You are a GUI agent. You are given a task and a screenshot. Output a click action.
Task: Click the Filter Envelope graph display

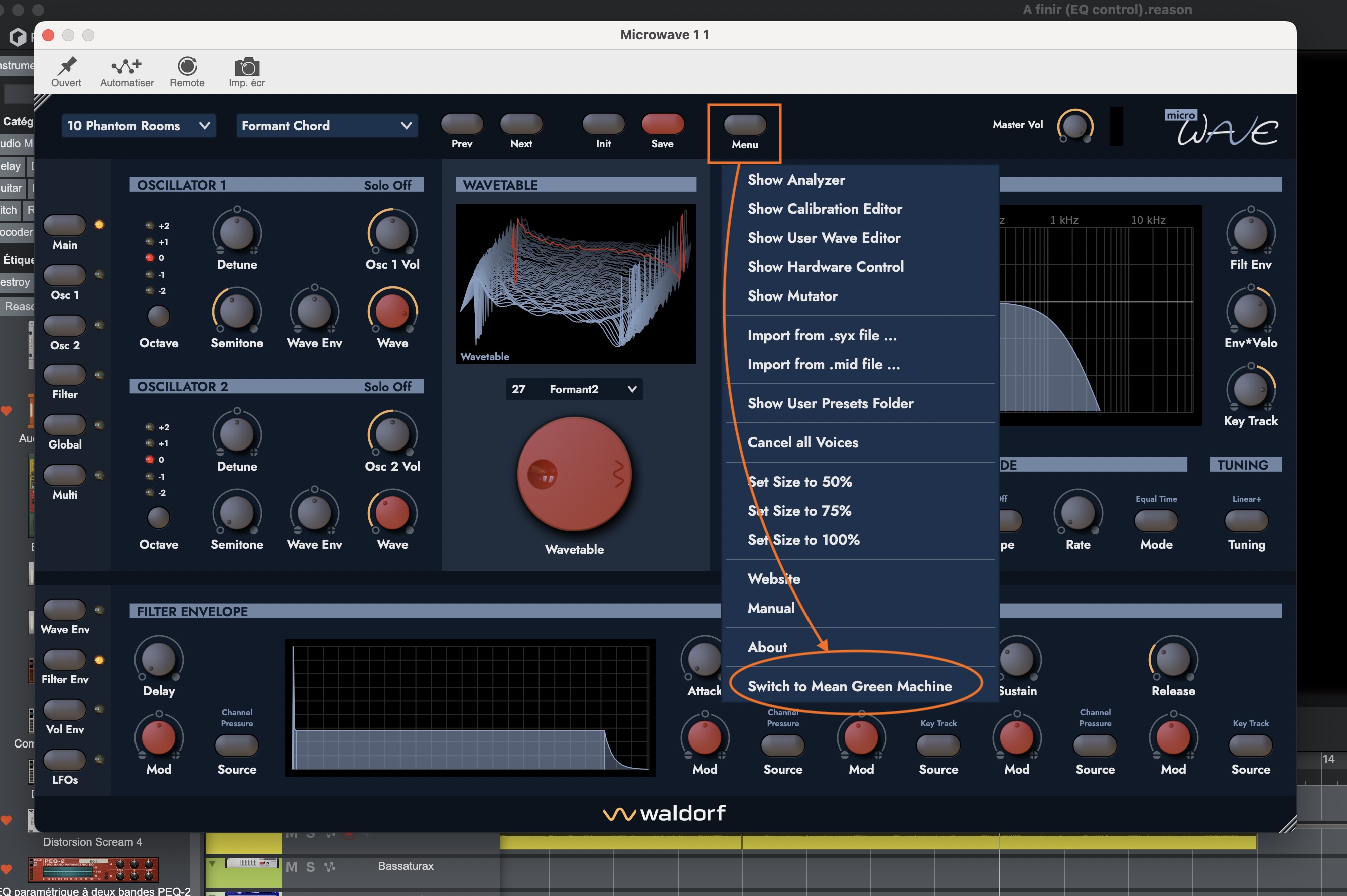tap(470, 707)
